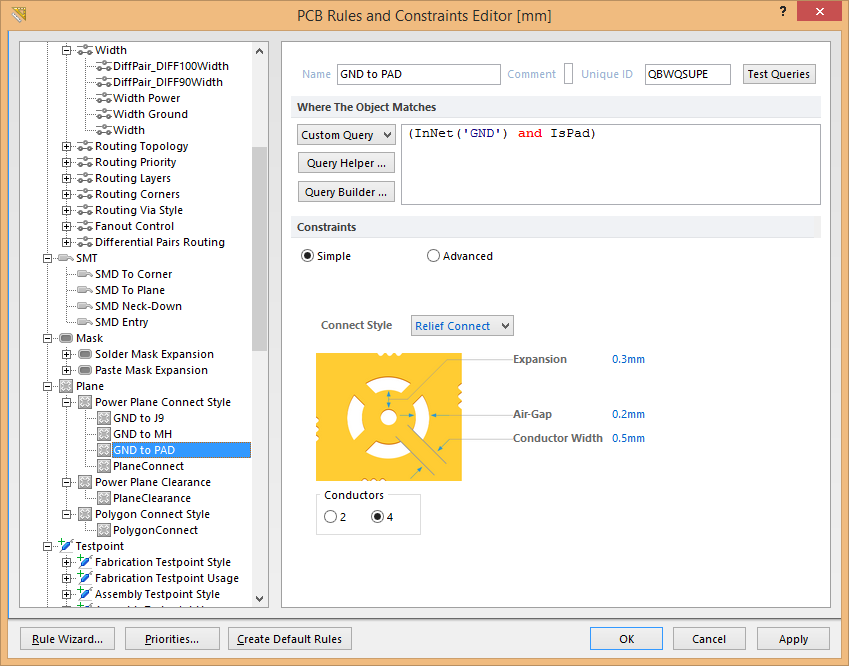Click the DiffPair_DIFF90Width rule icon
The height and width of the screenshot is (666, 849).
coord(103,82)
